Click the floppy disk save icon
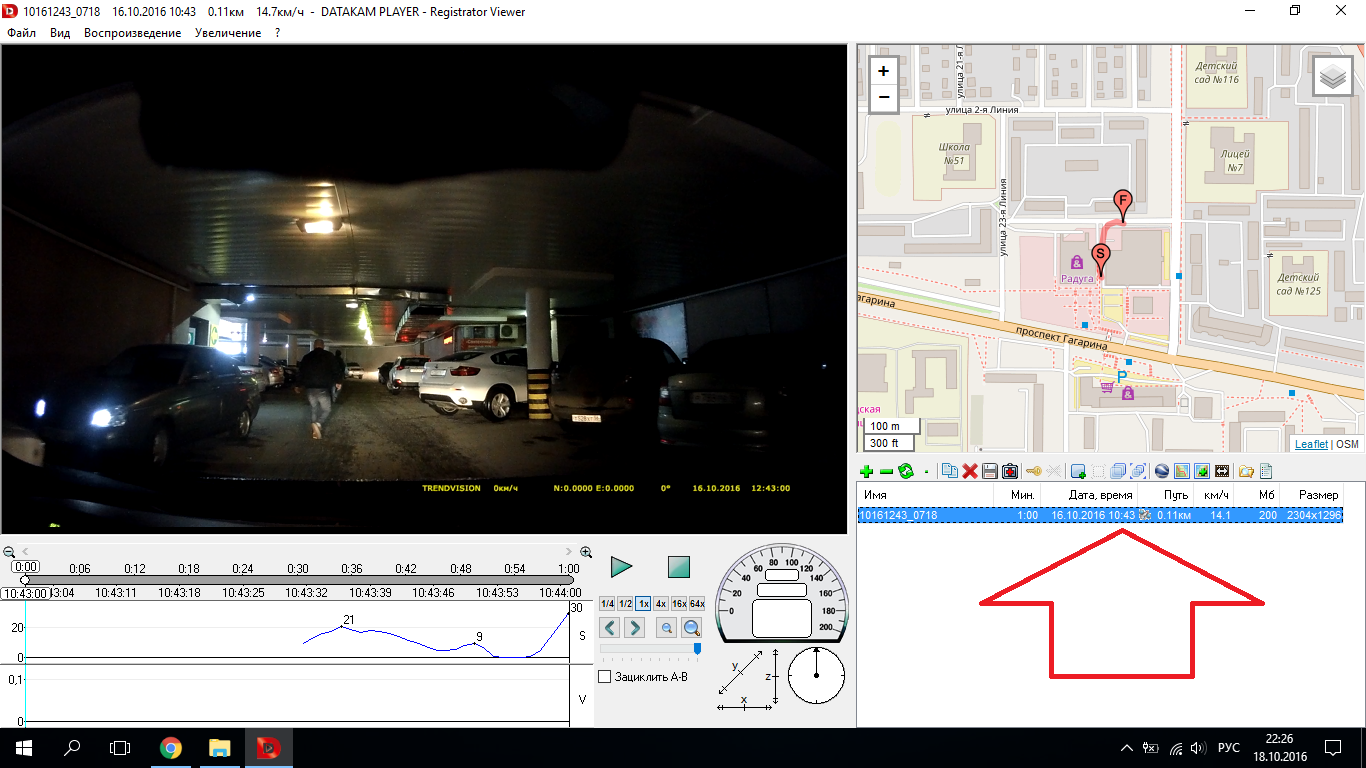 989,471
